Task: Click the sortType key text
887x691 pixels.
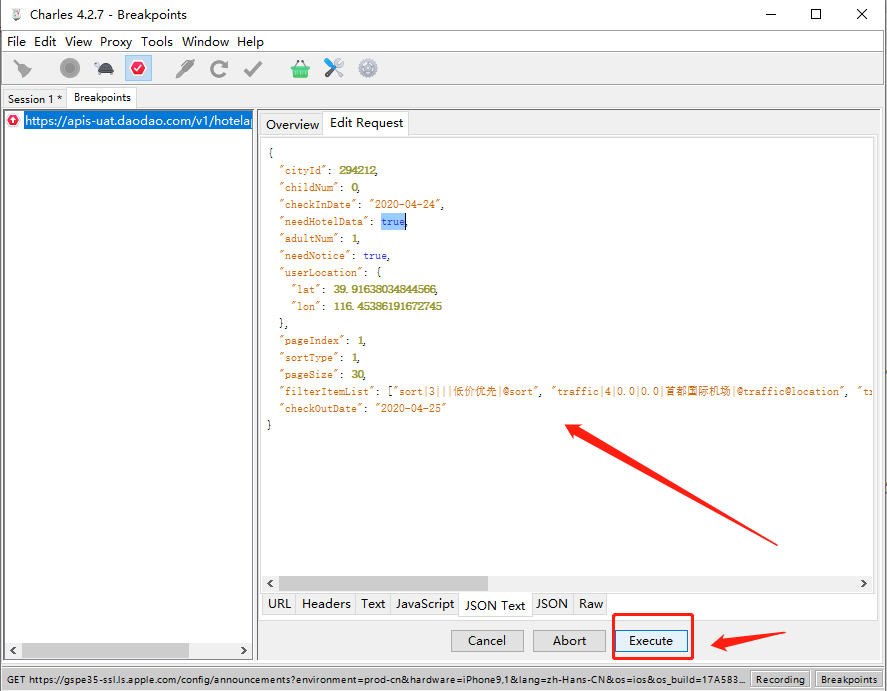Action: [x=309, y=357]
